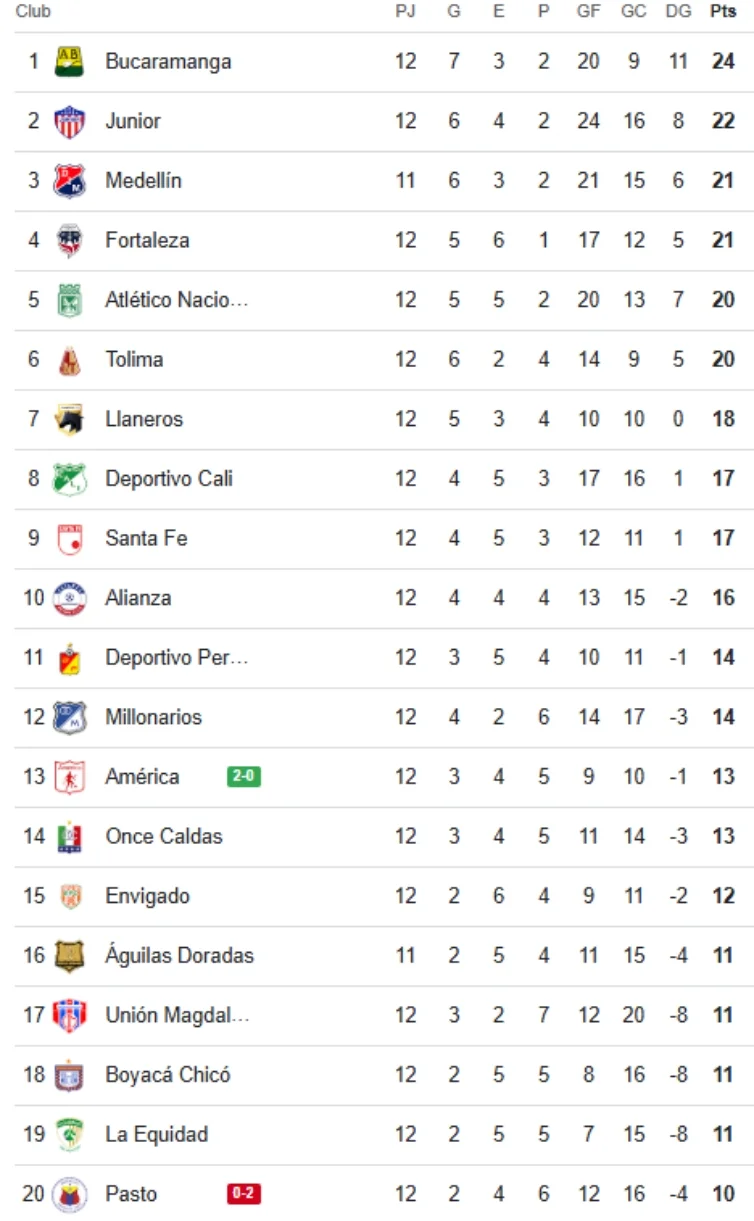Click the Envigado team name
Screen dimensions: 754x1221
click(147, 896)
